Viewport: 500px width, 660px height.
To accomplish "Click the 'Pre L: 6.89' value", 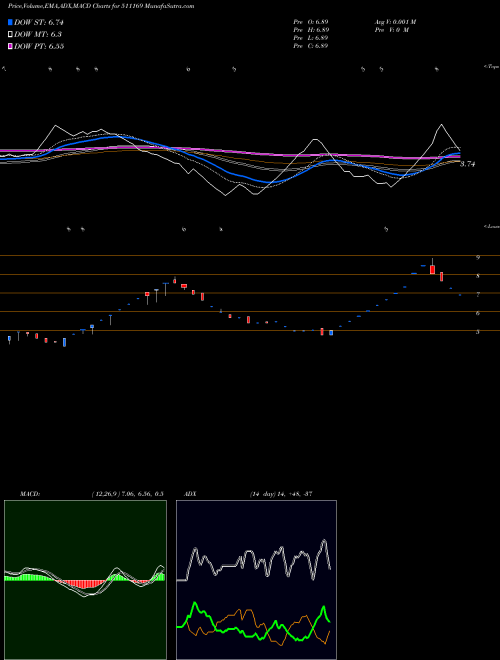I will point(311,38).
